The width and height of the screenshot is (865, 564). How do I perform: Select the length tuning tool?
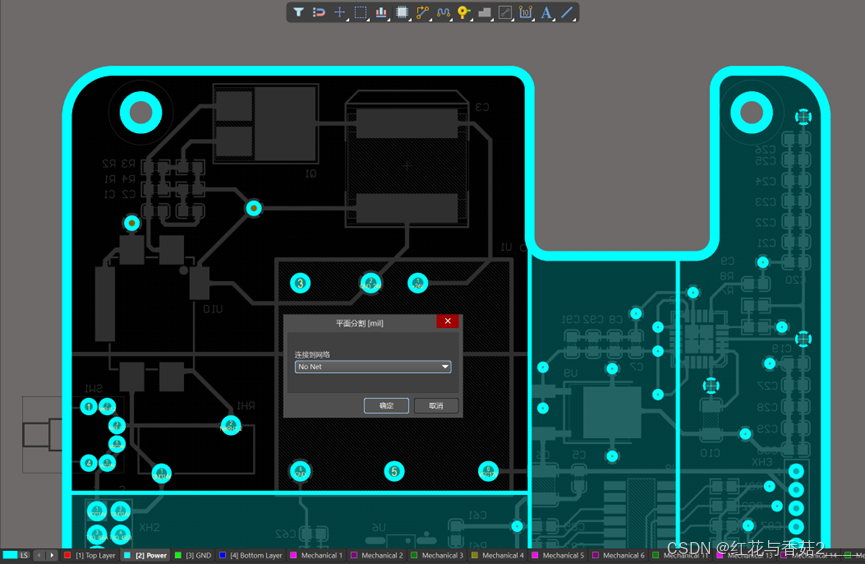point(443,12)
